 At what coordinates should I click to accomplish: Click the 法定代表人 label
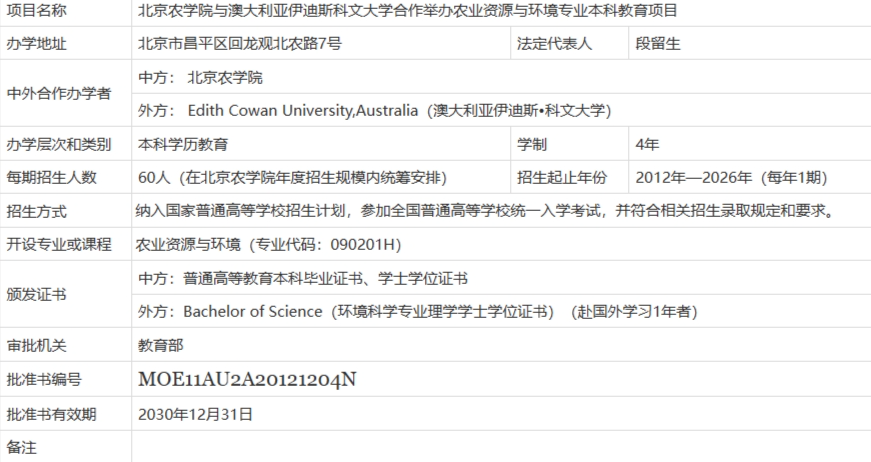[554, 44]
